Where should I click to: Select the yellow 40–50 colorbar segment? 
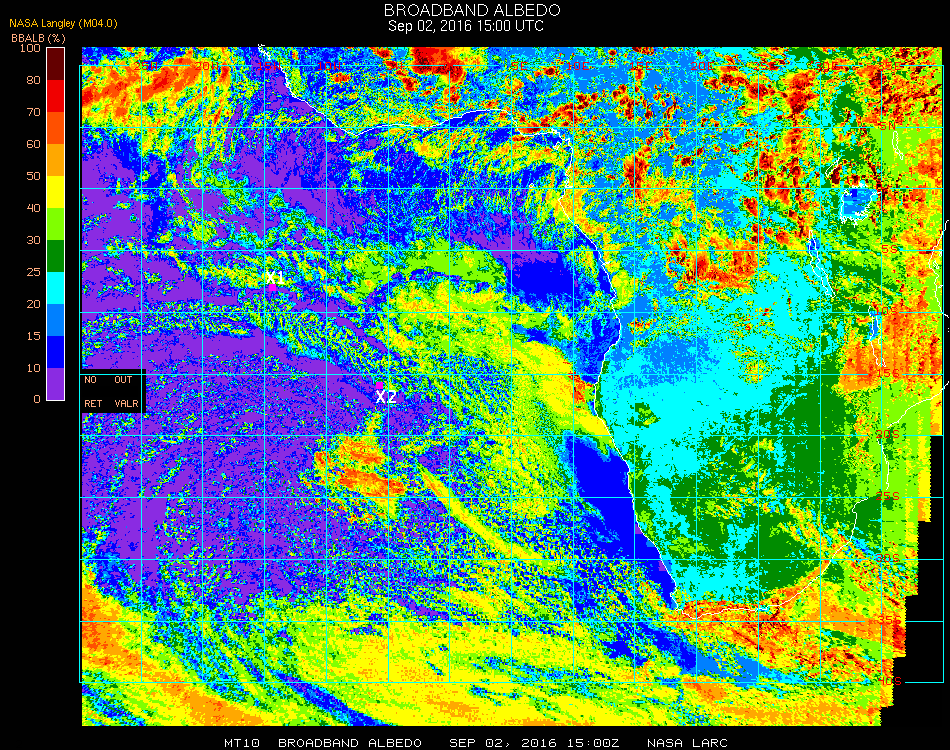pos(56,192)
